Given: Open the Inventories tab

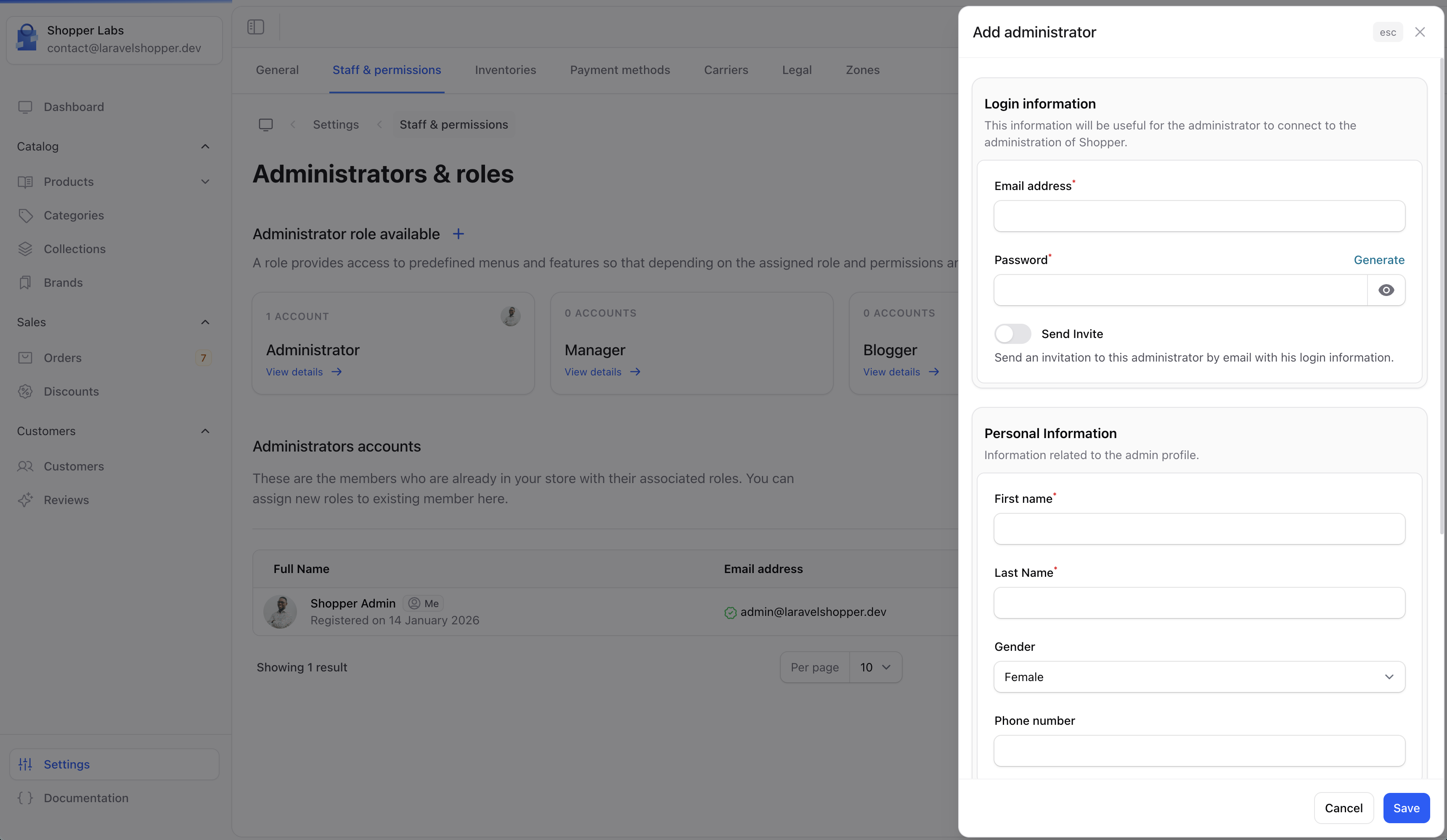Looking at the screenshot, I should 505,70.
